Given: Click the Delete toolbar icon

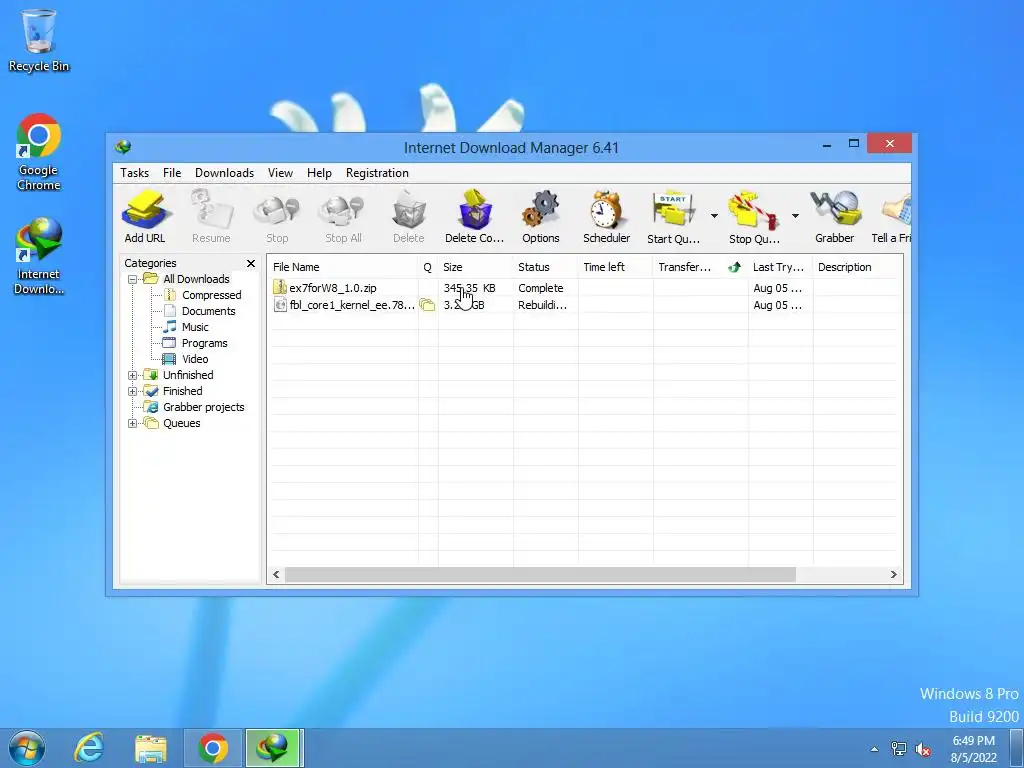Looking at the screenshot, I should point(409,217).
